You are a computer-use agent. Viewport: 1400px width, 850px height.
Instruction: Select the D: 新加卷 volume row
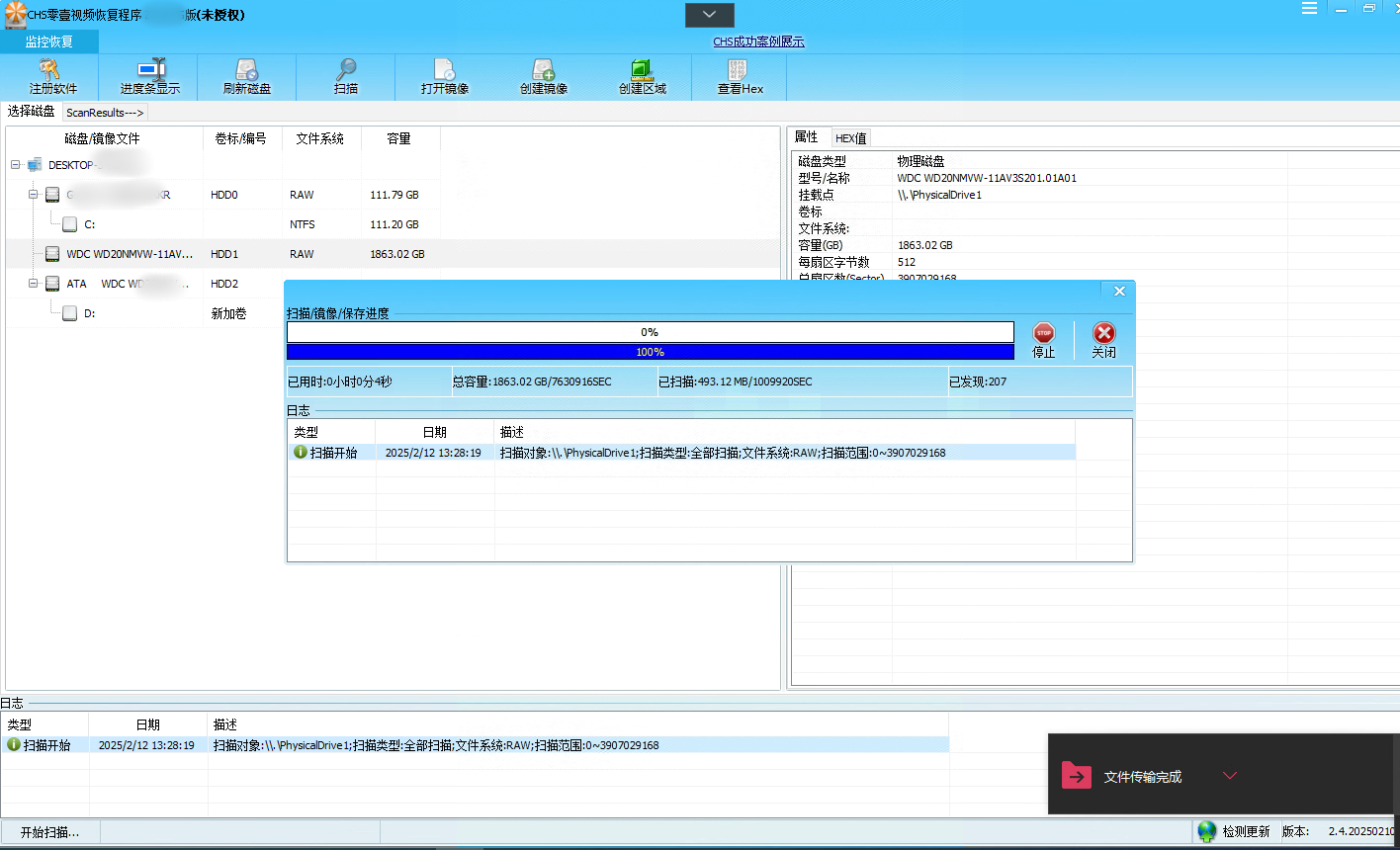(393, 313)
